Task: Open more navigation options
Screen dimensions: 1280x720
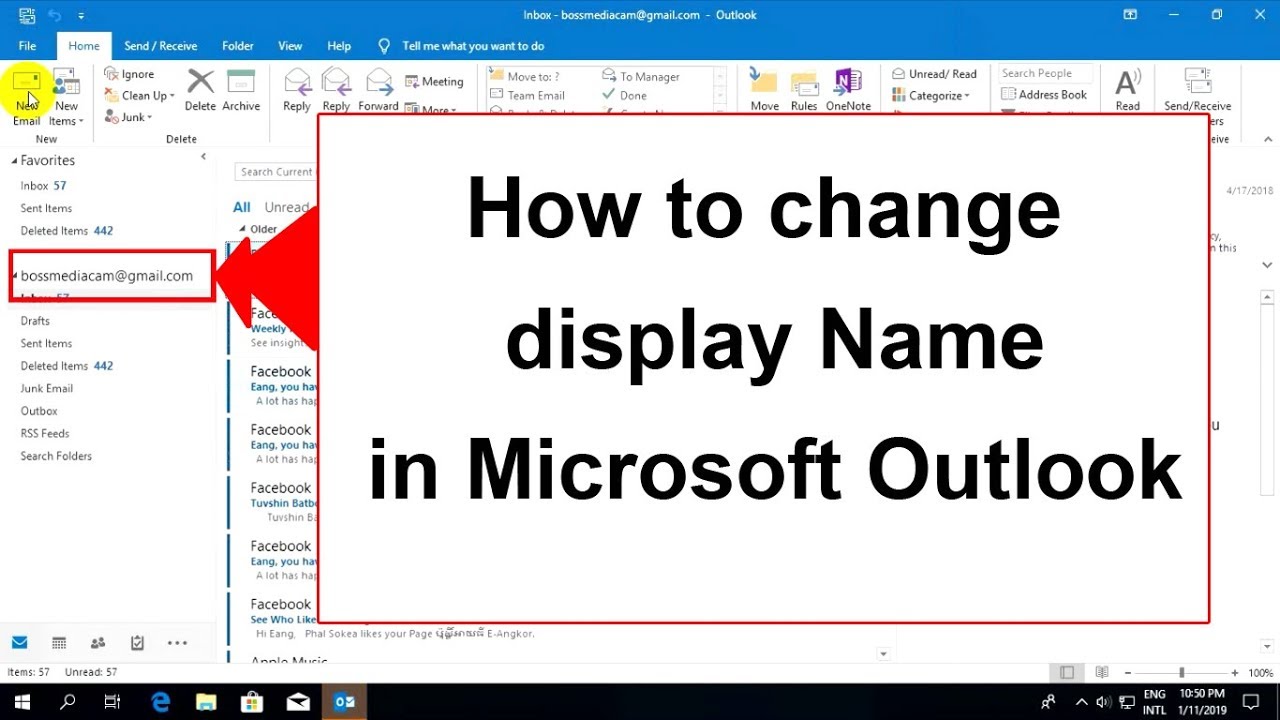Action: [x=177, y=643]
